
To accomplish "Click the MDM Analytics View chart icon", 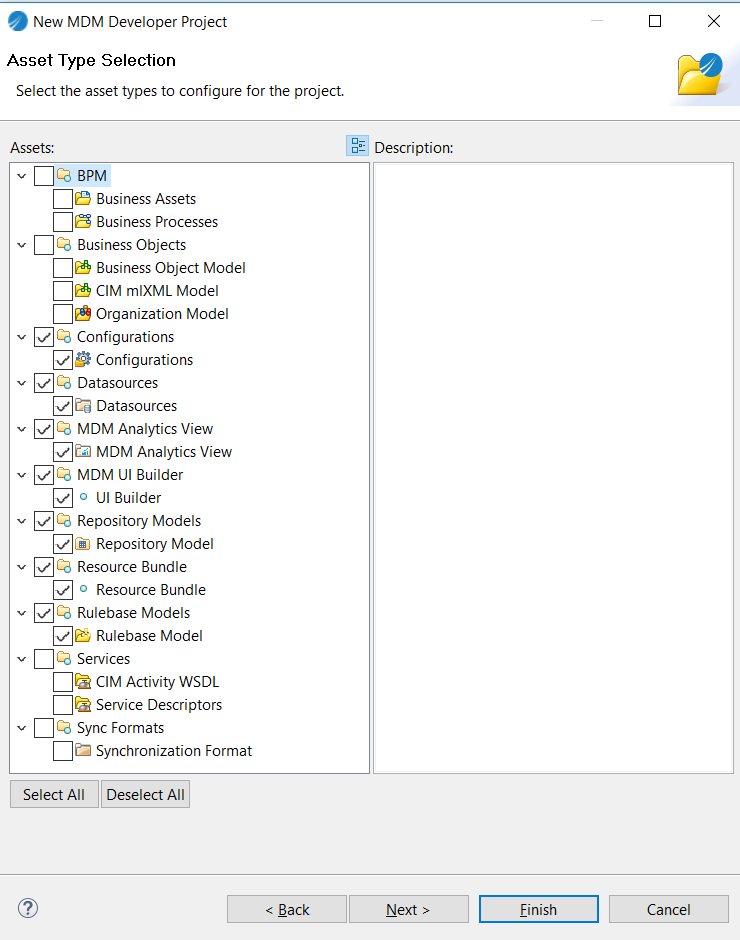I will point(83,451).
